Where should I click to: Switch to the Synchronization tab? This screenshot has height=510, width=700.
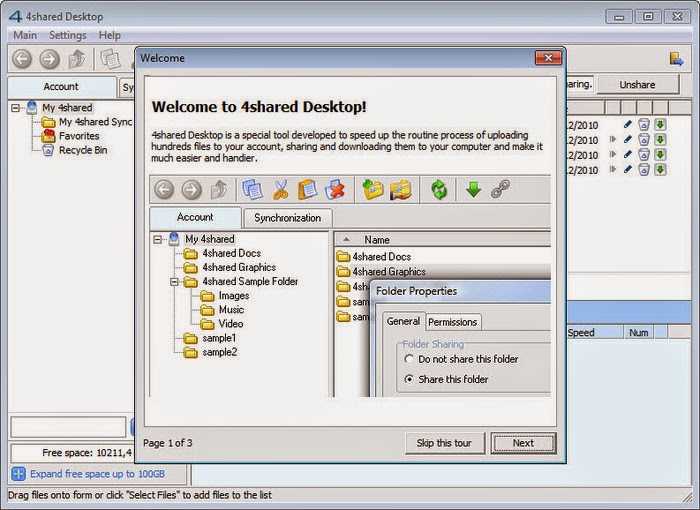(288, 218)
